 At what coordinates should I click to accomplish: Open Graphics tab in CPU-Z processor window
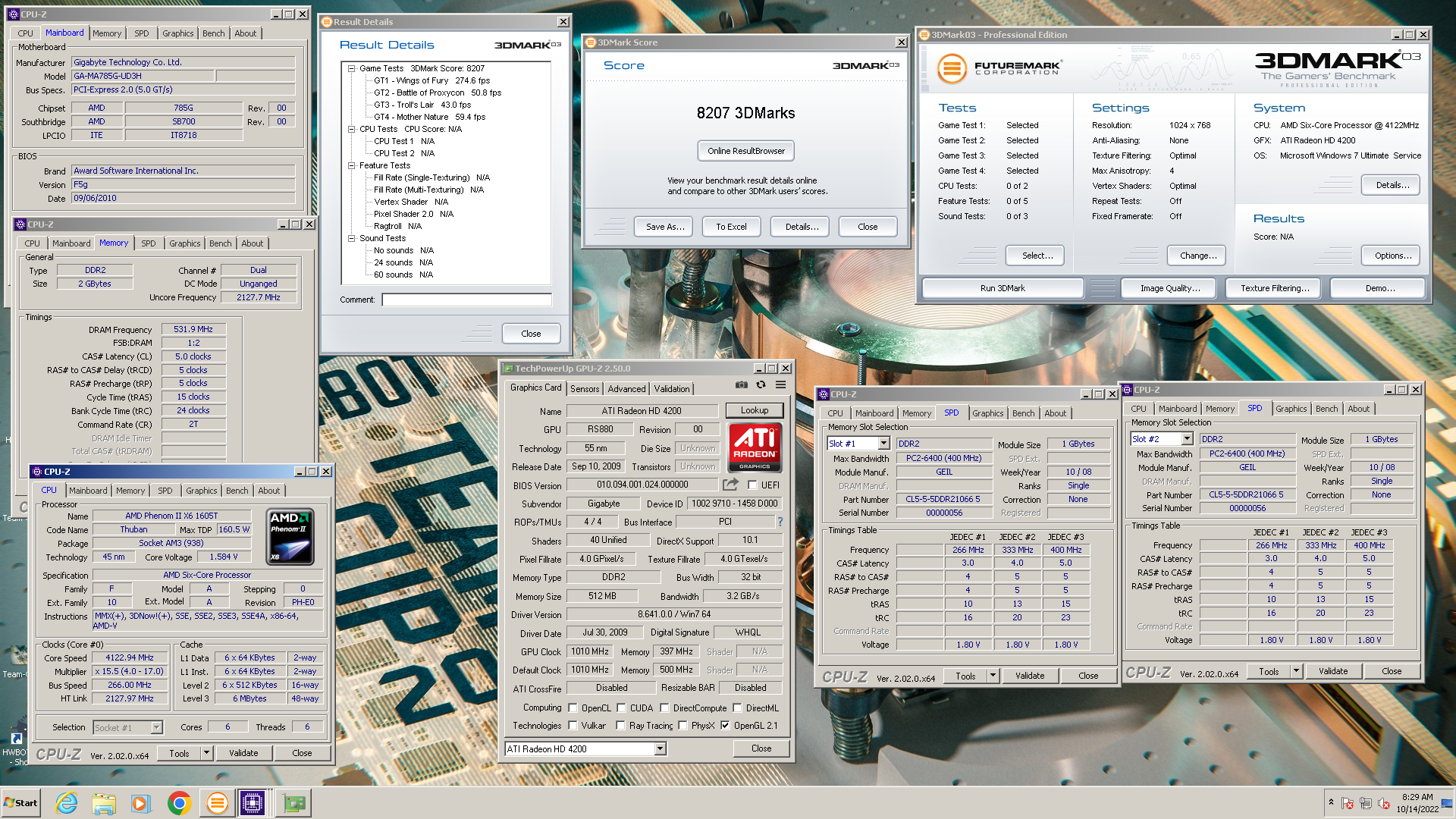click(x=202, y=491)
